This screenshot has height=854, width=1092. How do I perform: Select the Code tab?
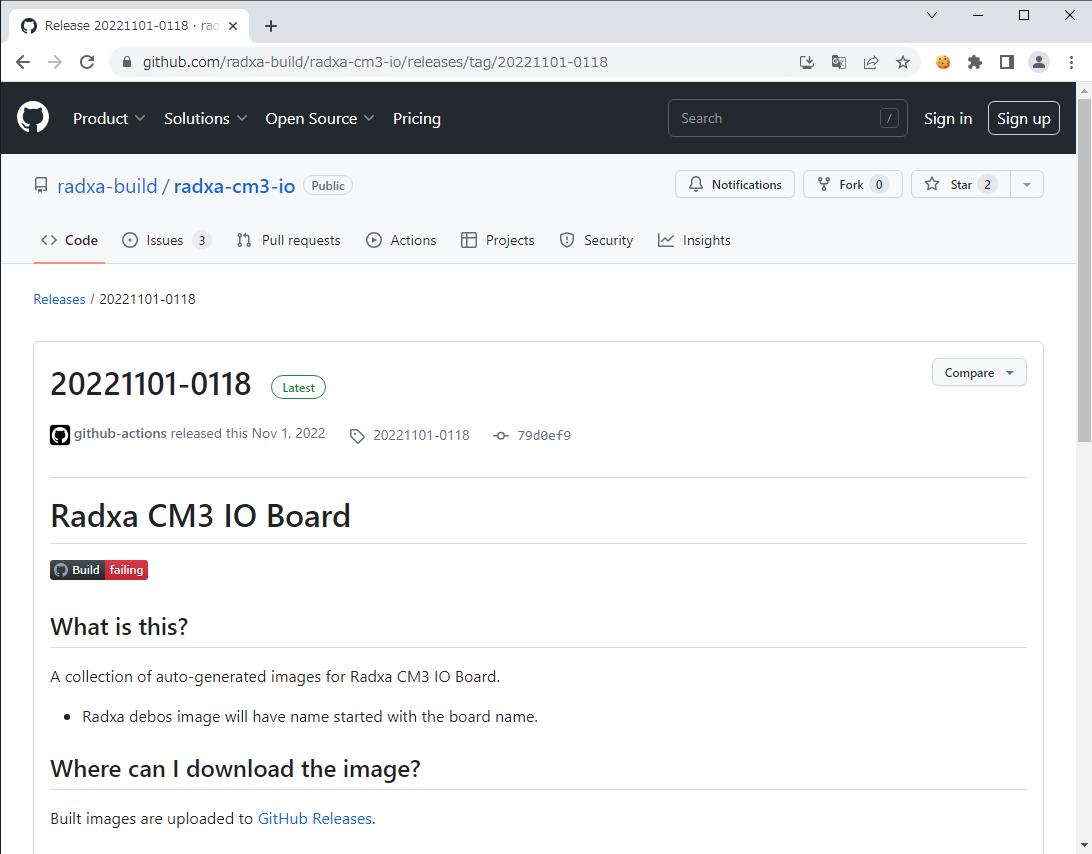(69, 240)
